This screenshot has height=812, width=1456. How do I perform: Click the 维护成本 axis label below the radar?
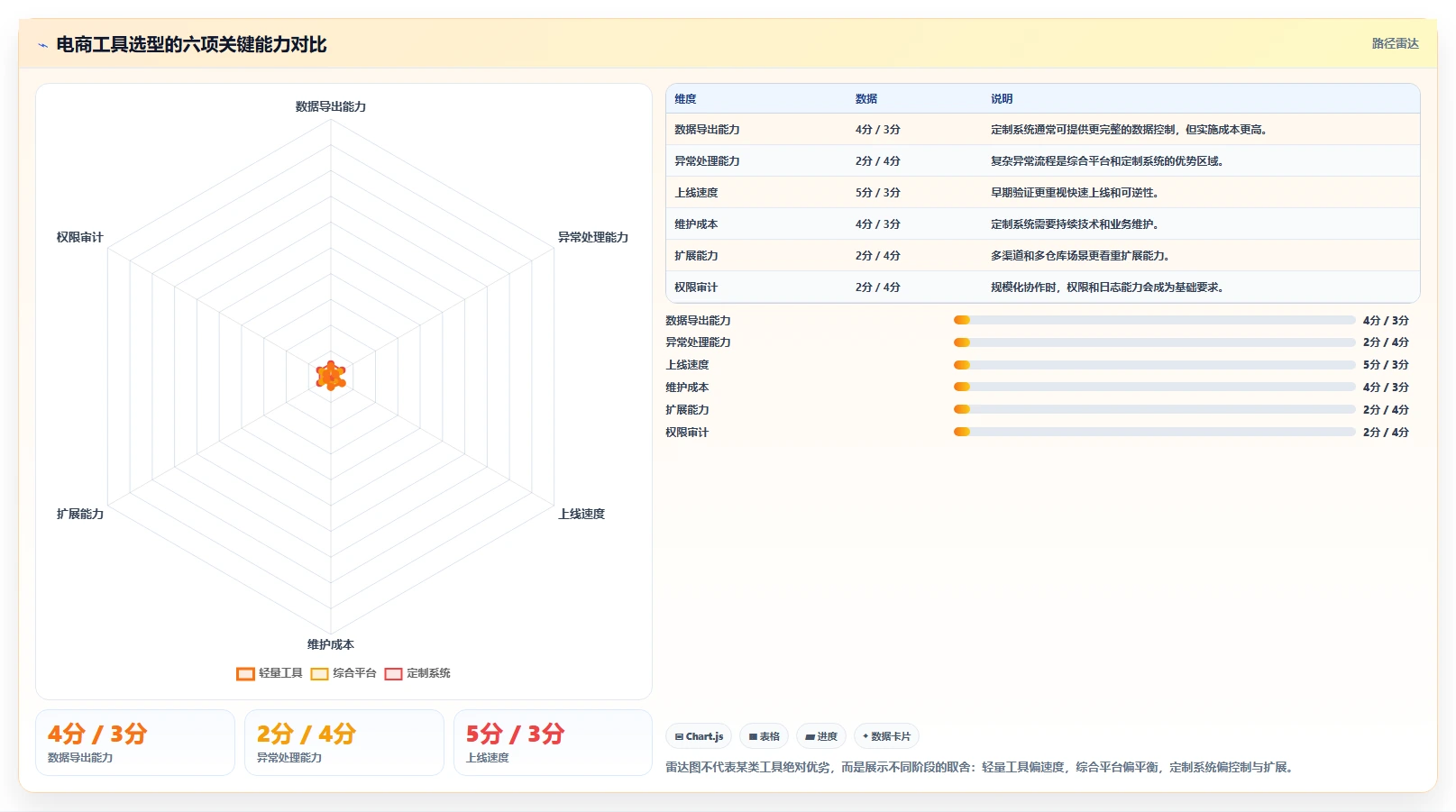pos(331,644)
